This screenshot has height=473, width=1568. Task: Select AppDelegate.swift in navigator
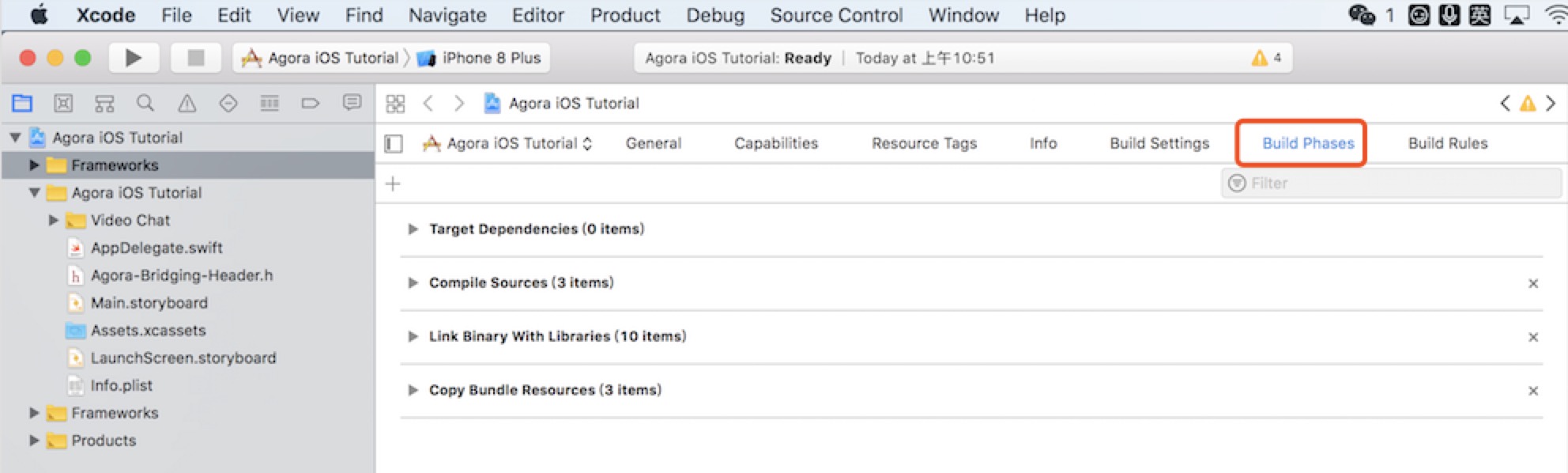(156, 248)
